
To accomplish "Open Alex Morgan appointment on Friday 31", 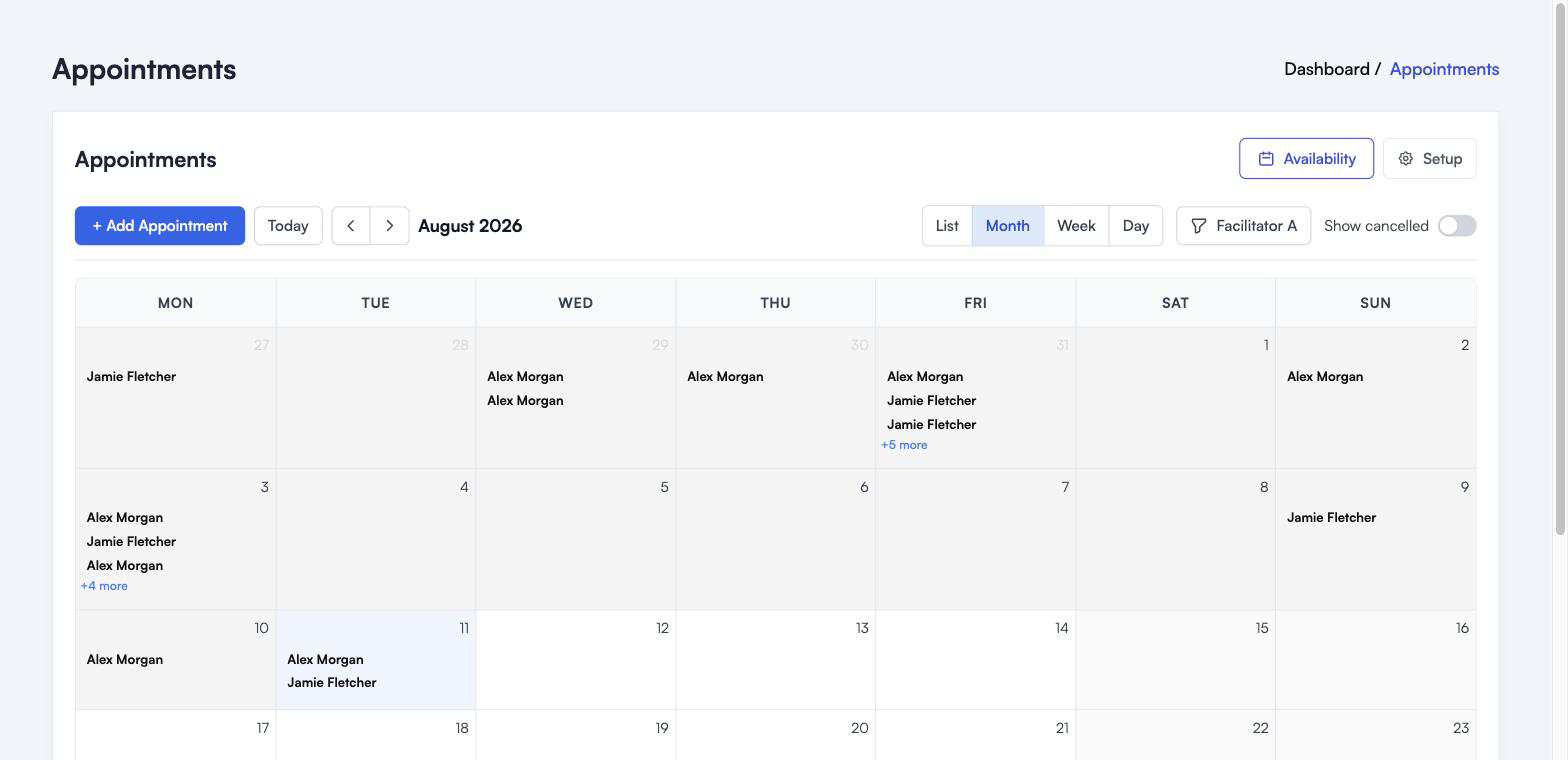I will [925, 377].
